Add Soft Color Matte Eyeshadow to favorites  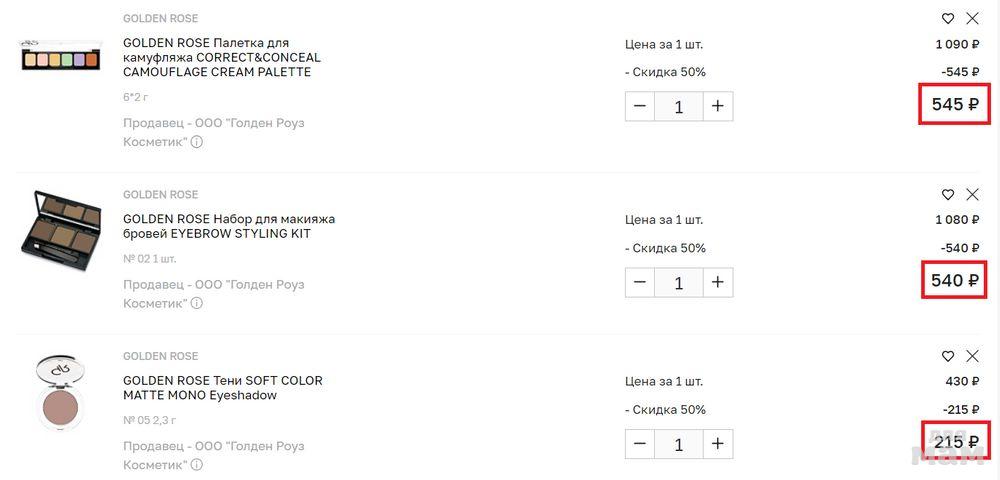[948, 356]
